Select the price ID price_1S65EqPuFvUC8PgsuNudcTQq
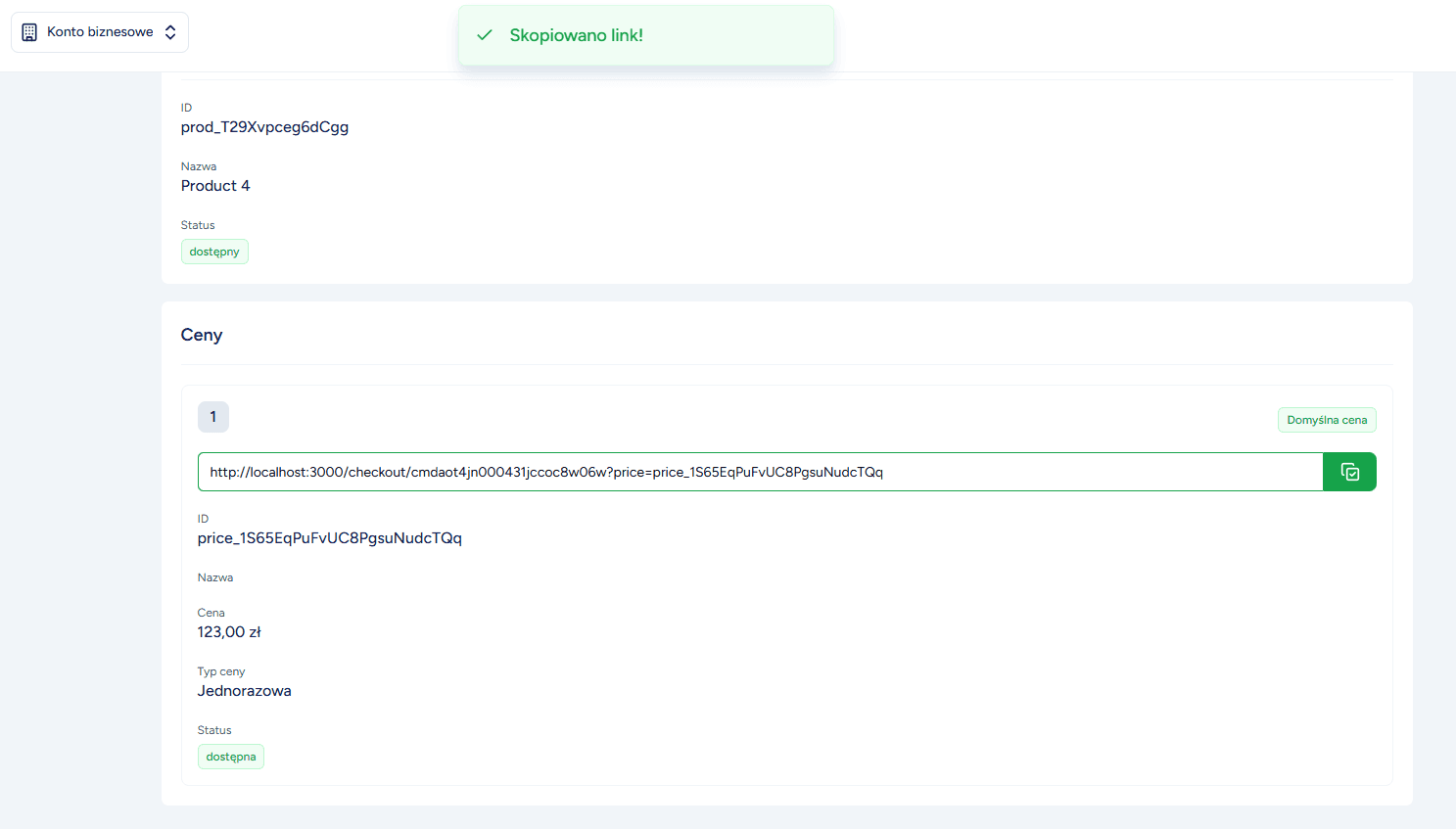This screenshot has height=829, width=1456. [329, 538]
